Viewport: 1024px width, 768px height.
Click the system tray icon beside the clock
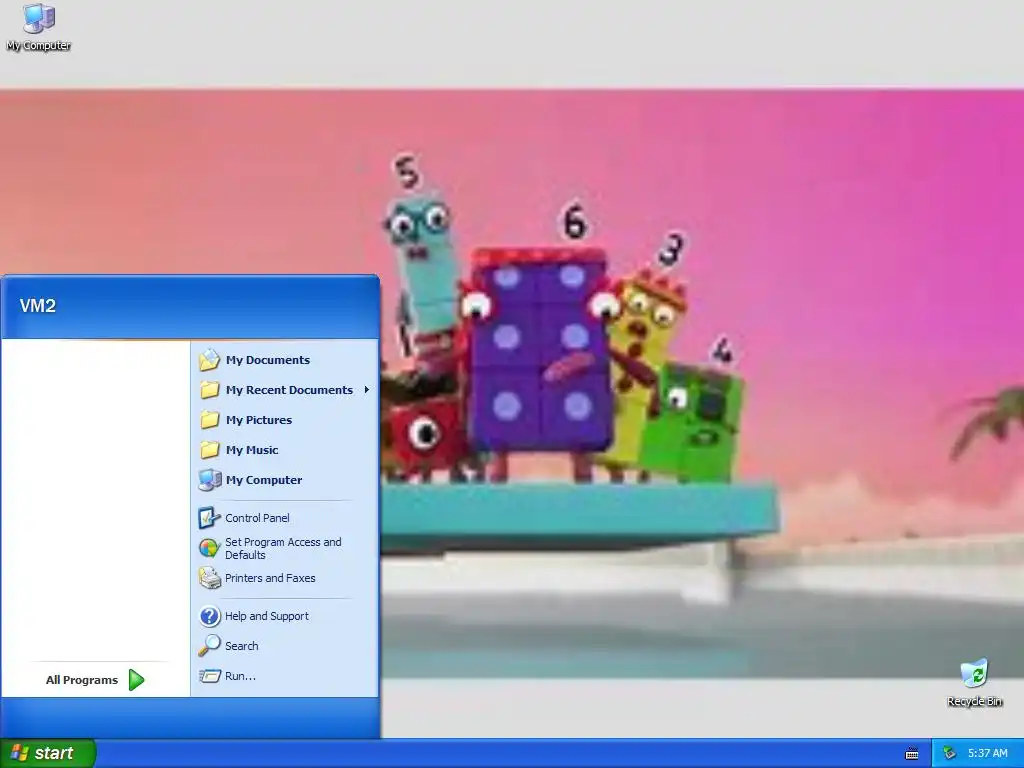(x=949, y=754)
